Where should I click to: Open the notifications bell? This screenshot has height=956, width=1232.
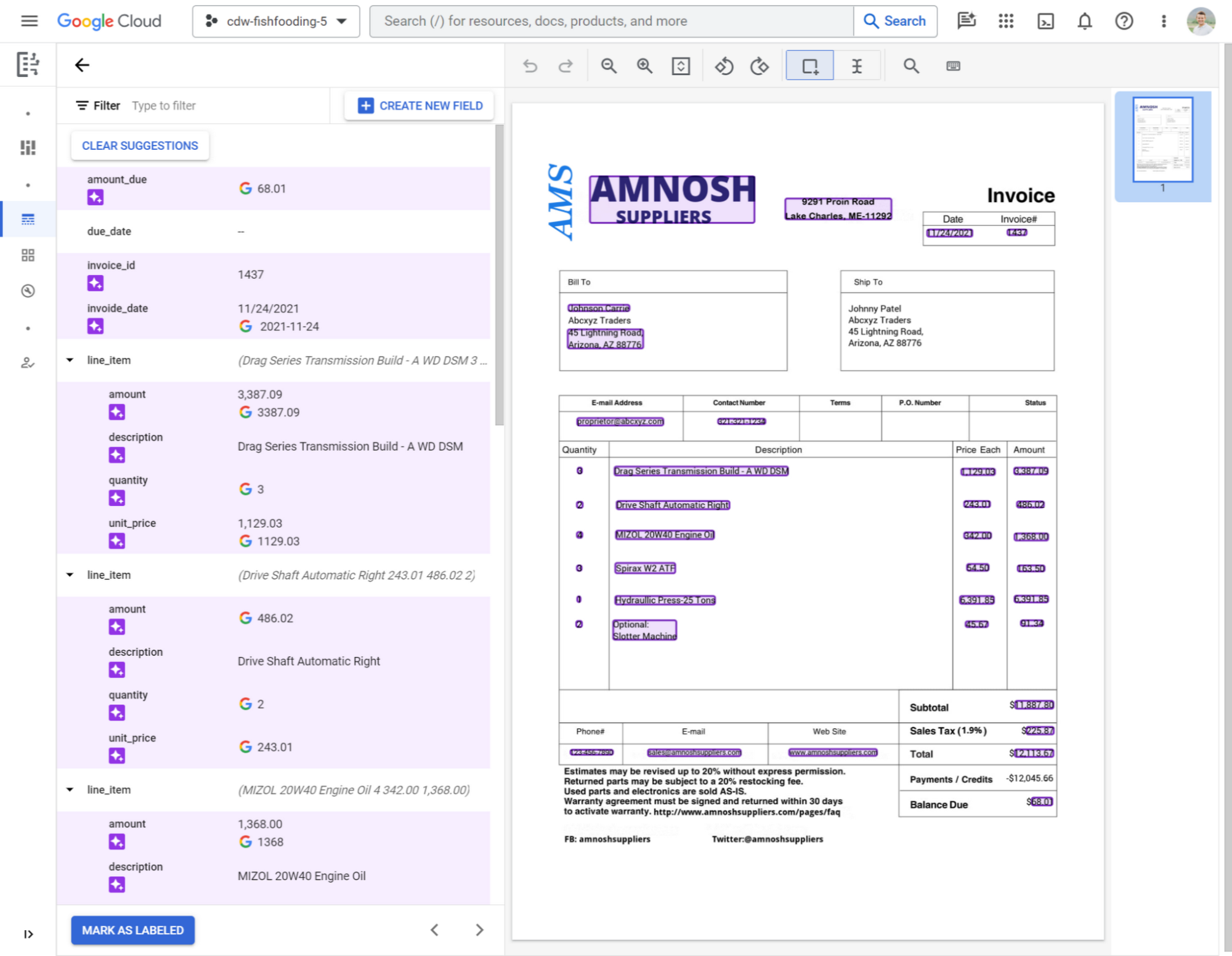[1084, 22]
